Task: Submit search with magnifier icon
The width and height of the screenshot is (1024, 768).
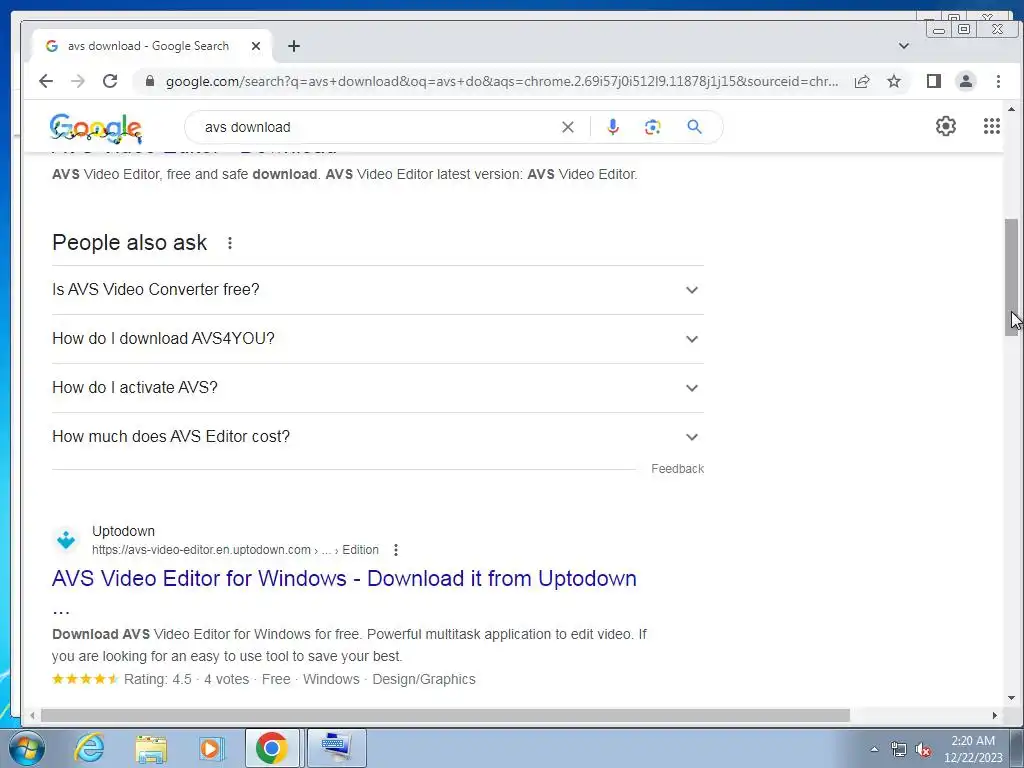Action: point(694,127)
